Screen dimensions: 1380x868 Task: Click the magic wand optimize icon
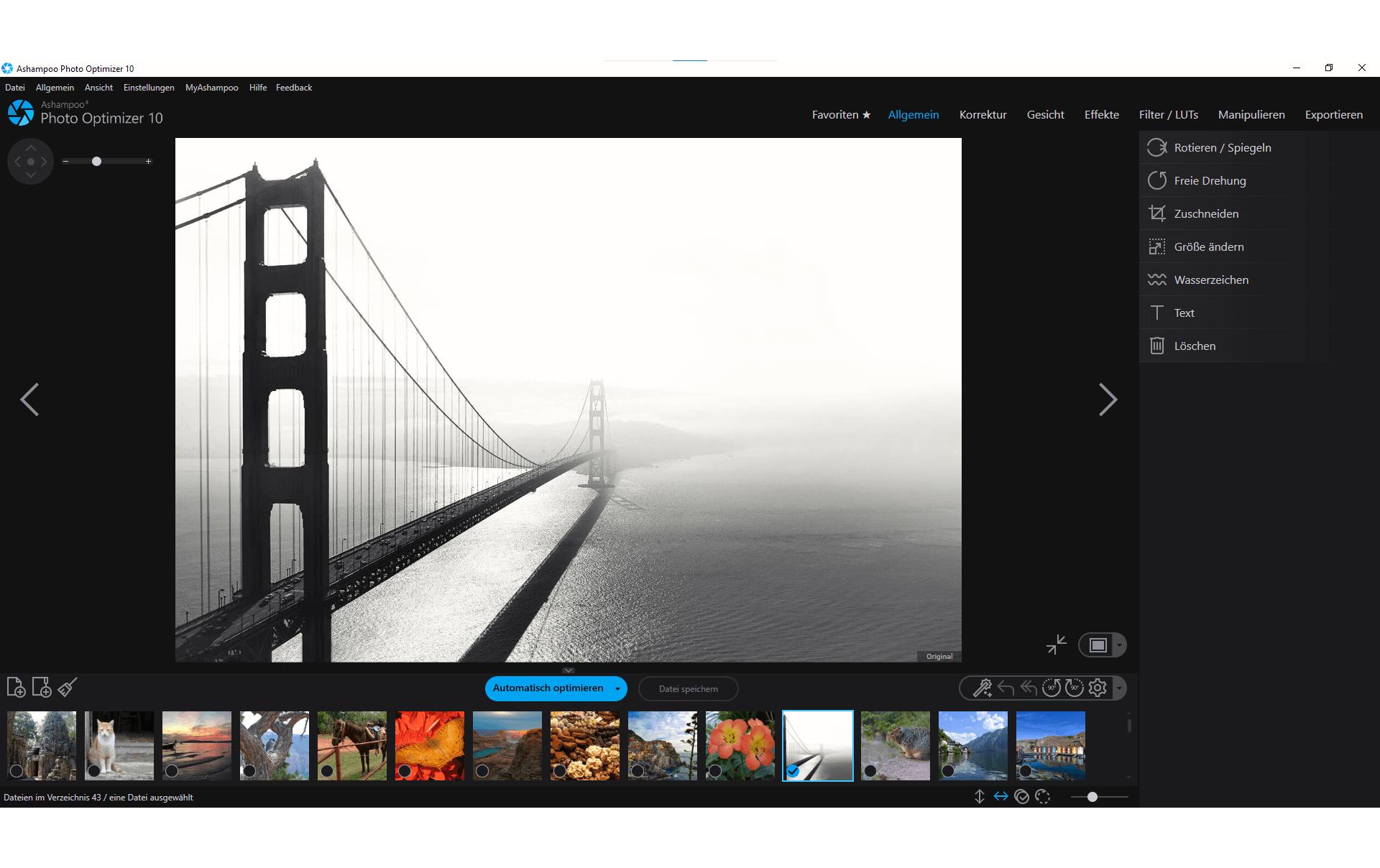point(982,688)
